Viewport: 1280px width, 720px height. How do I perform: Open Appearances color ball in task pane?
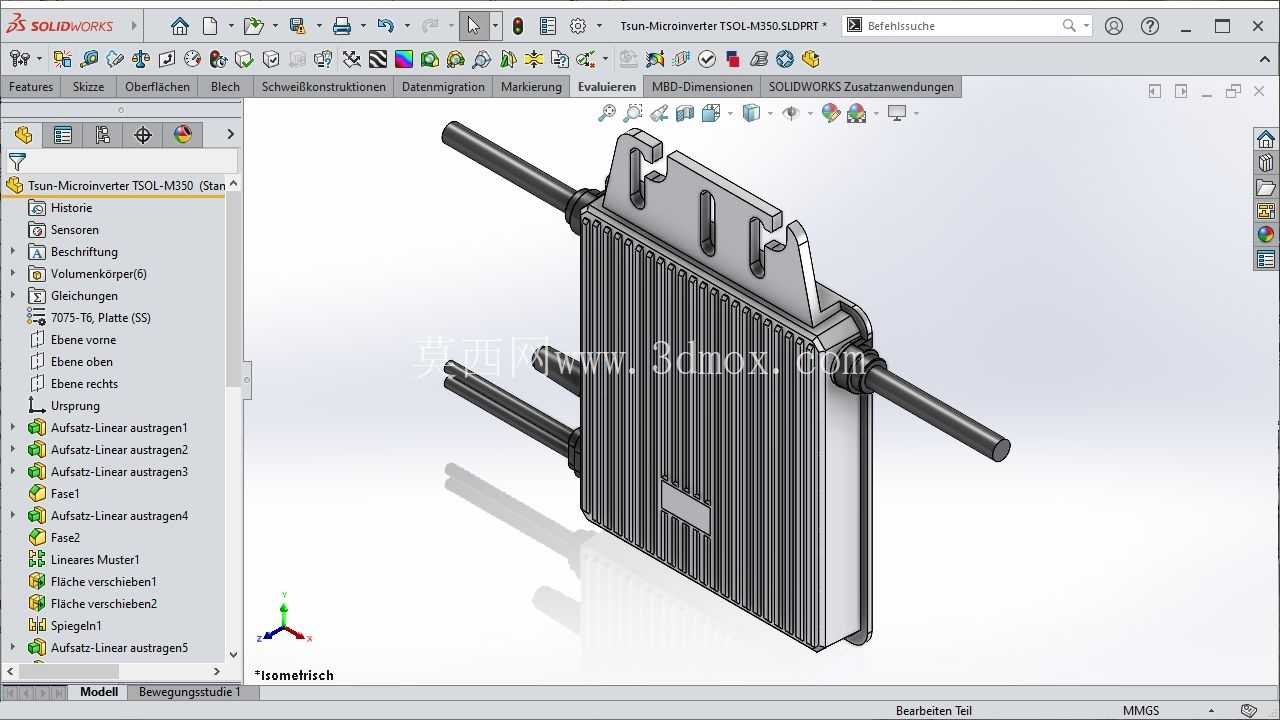[1266, 235]
